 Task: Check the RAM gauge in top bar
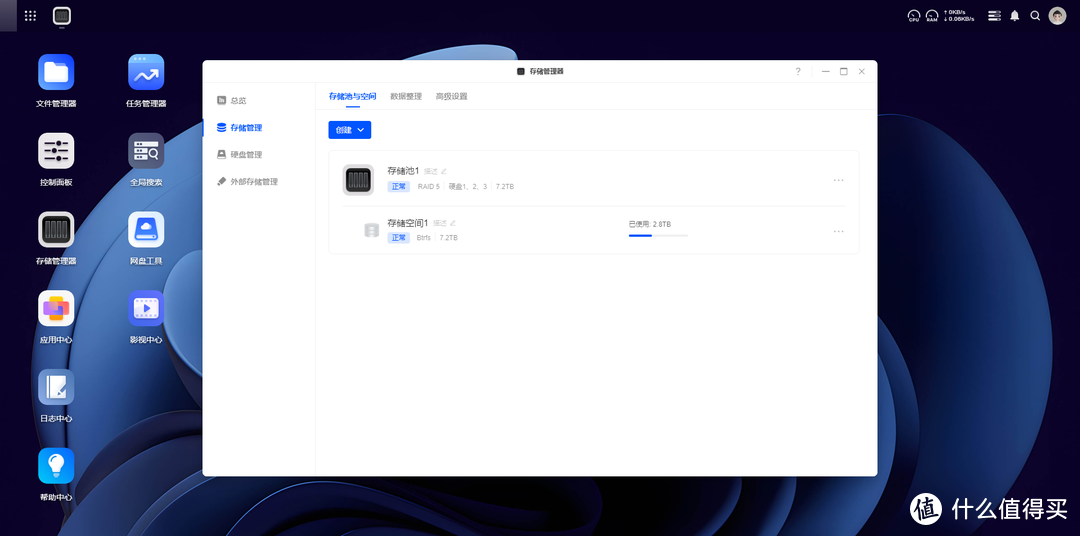tap(932, 15)
